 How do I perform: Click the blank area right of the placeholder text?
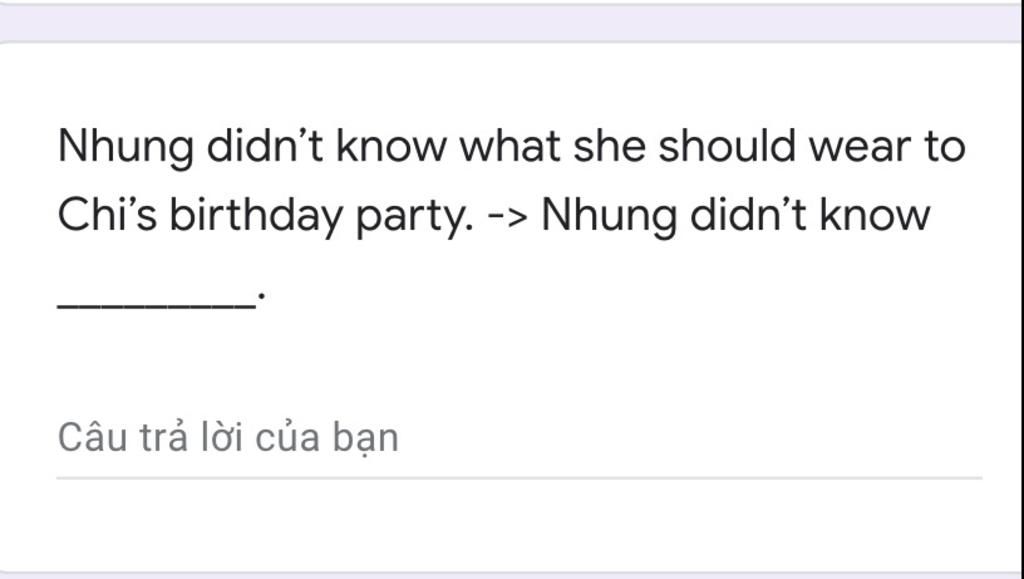pyautogui.click(x=689, y=439)
